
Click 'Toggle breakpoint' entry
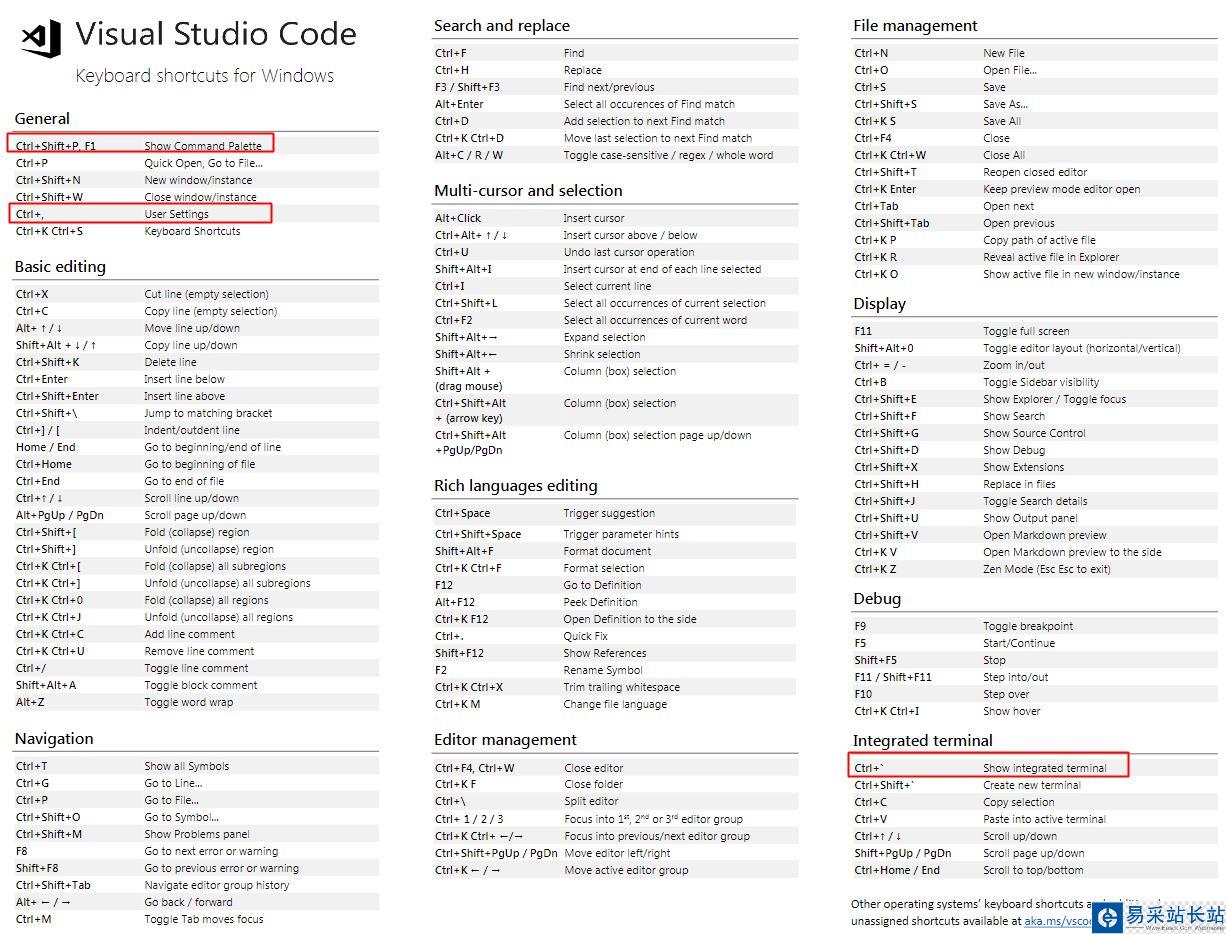pyautogui.click(x=1028, y=626)
